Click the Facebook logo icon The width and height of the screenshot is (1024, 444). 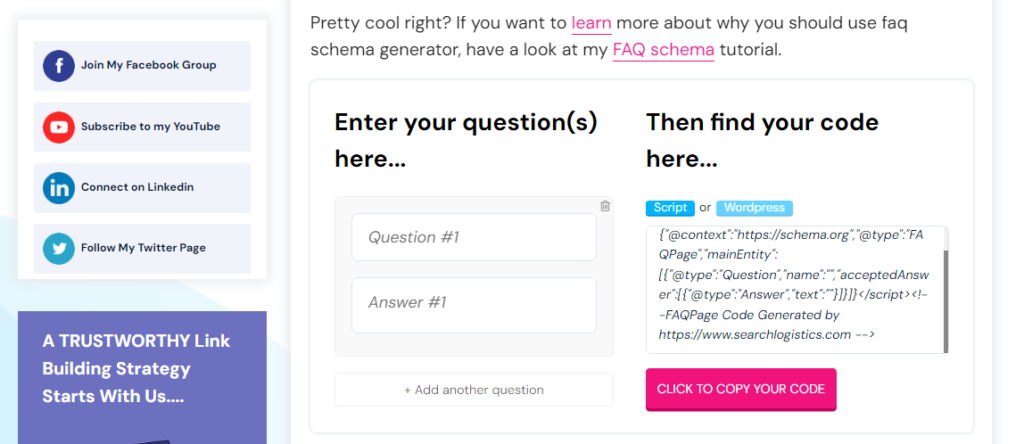click(x=59, y=65)
